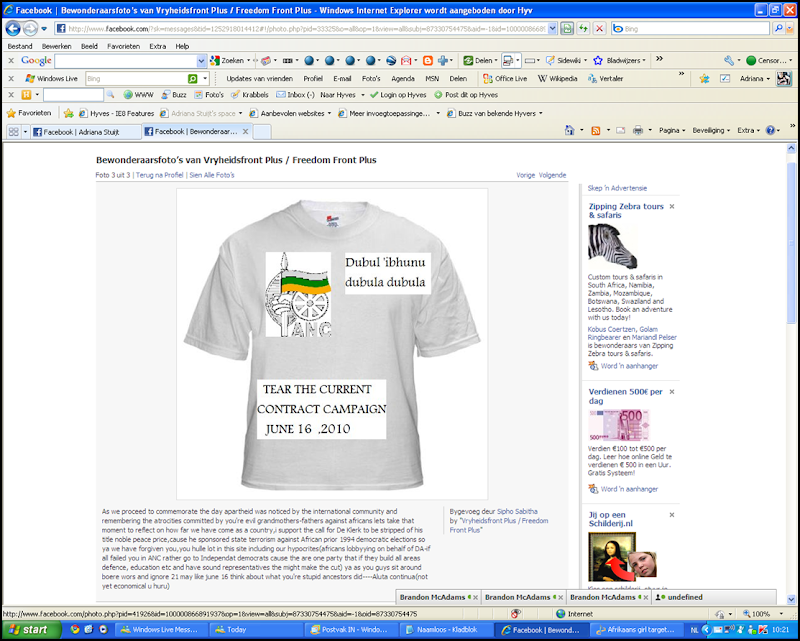This screenshot has width=800, height=641.
Task: Click the Blogger icon in Google toolbar
Action: [428, 61]
